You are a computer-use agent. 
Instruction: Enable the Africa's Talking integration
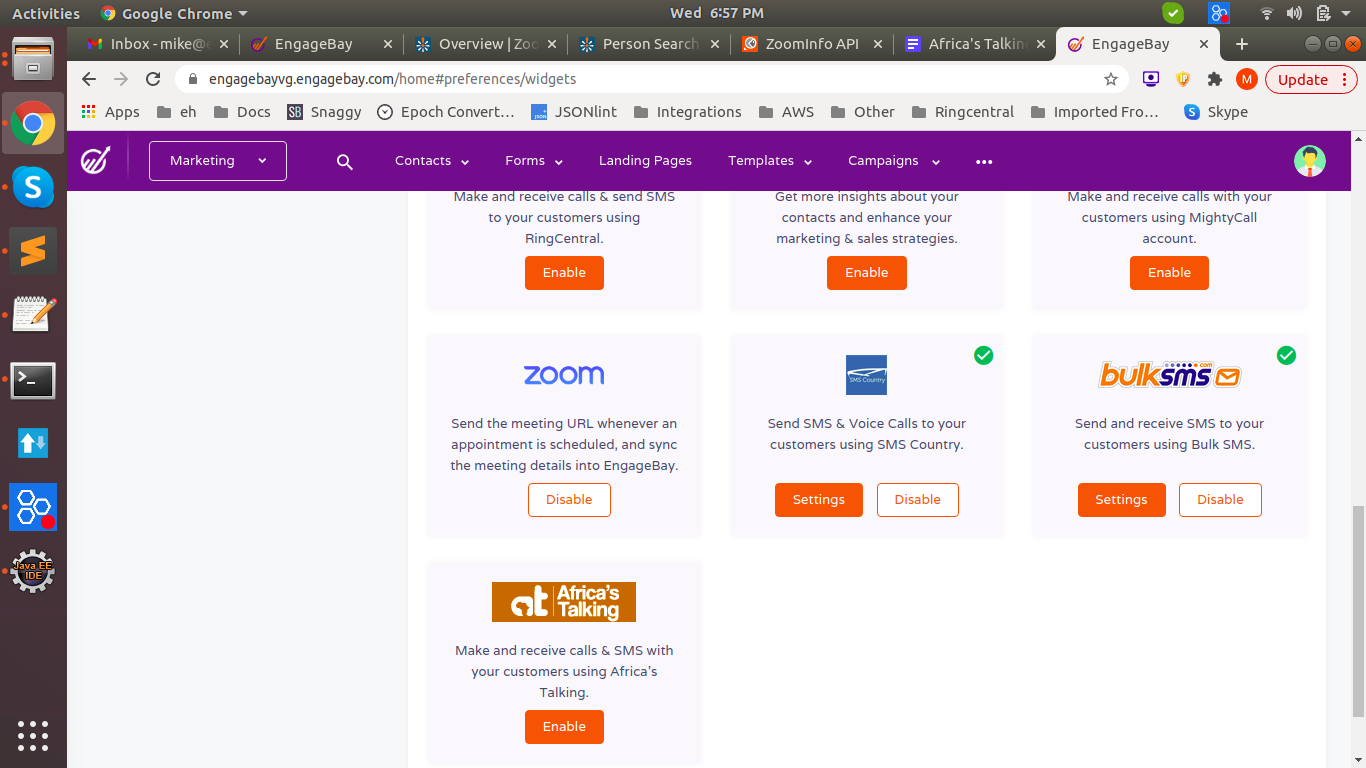(564, 727)
